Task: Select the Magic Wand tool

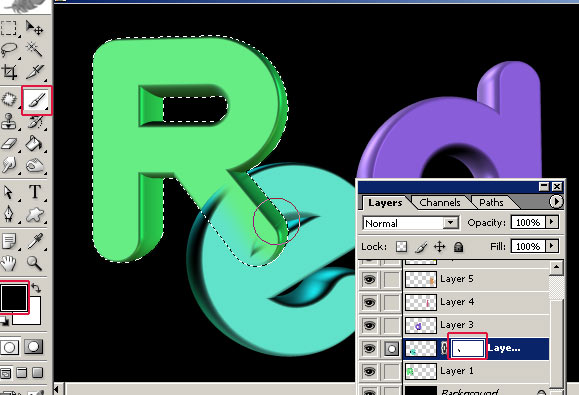Action: (34, 49)
